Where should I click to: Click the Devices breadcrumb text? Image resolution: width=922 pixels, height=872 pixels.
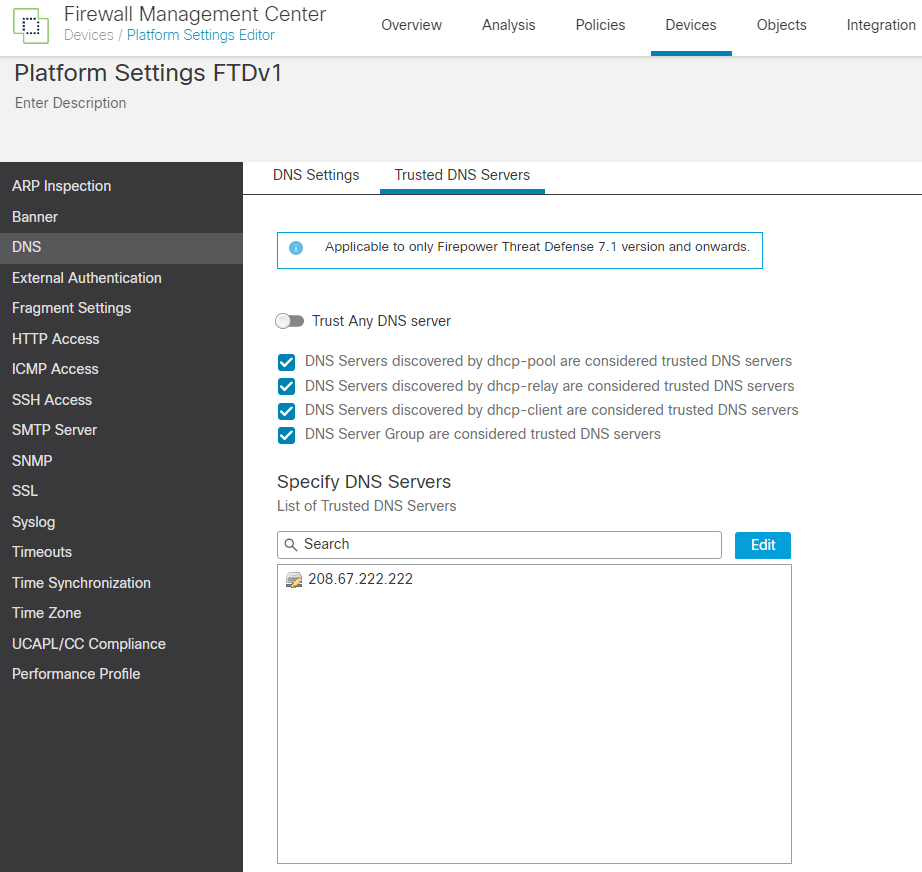(89, 35)
